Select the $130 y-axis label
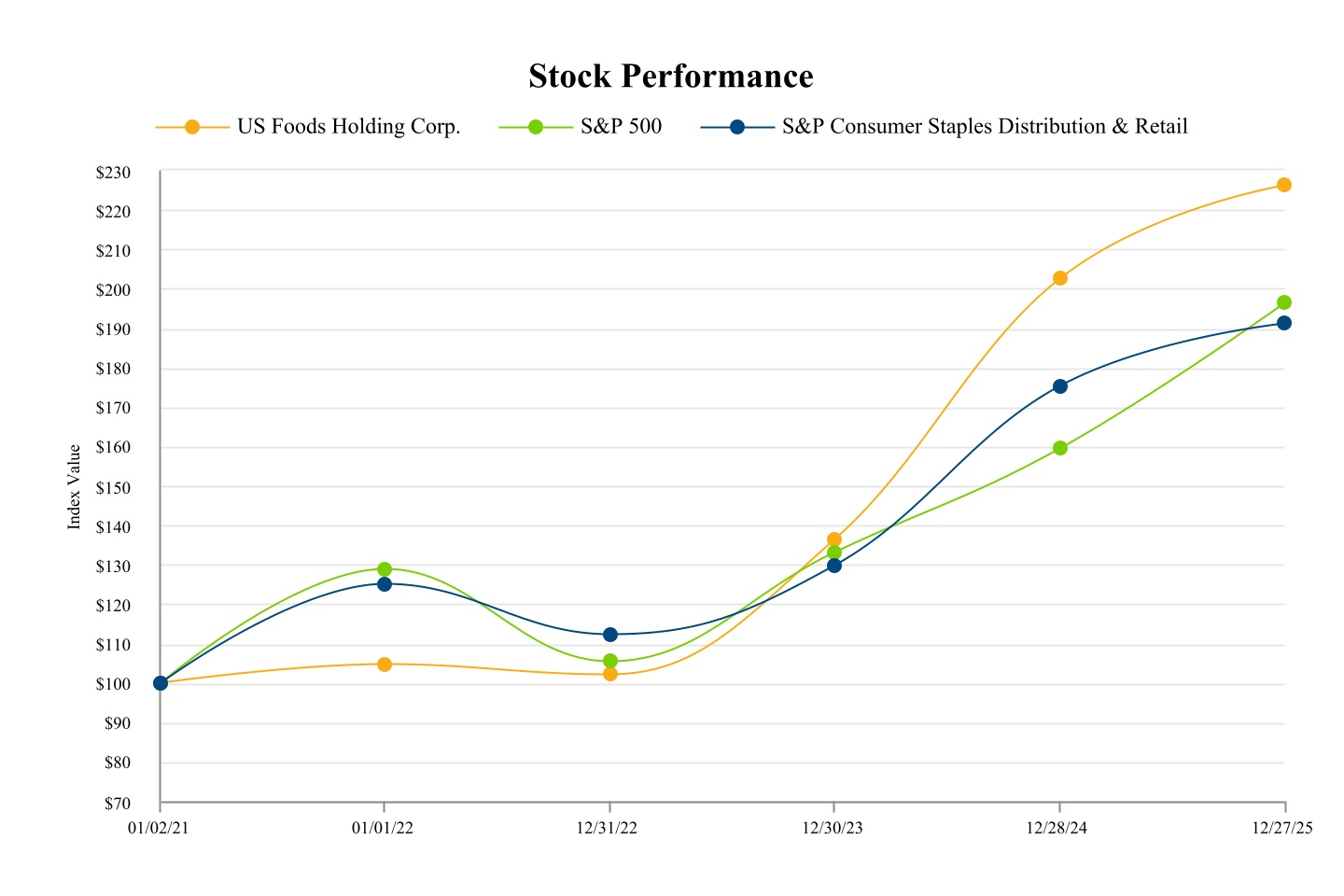The image size is (1344, 896). [x=112, y=567]
